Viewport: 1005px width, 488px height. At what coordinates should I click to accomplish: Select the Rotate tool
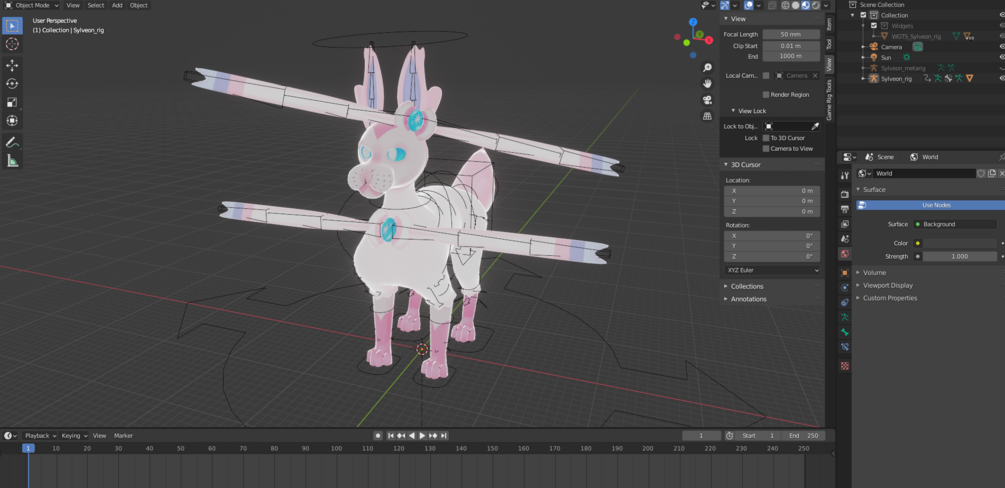click(12, 83)
